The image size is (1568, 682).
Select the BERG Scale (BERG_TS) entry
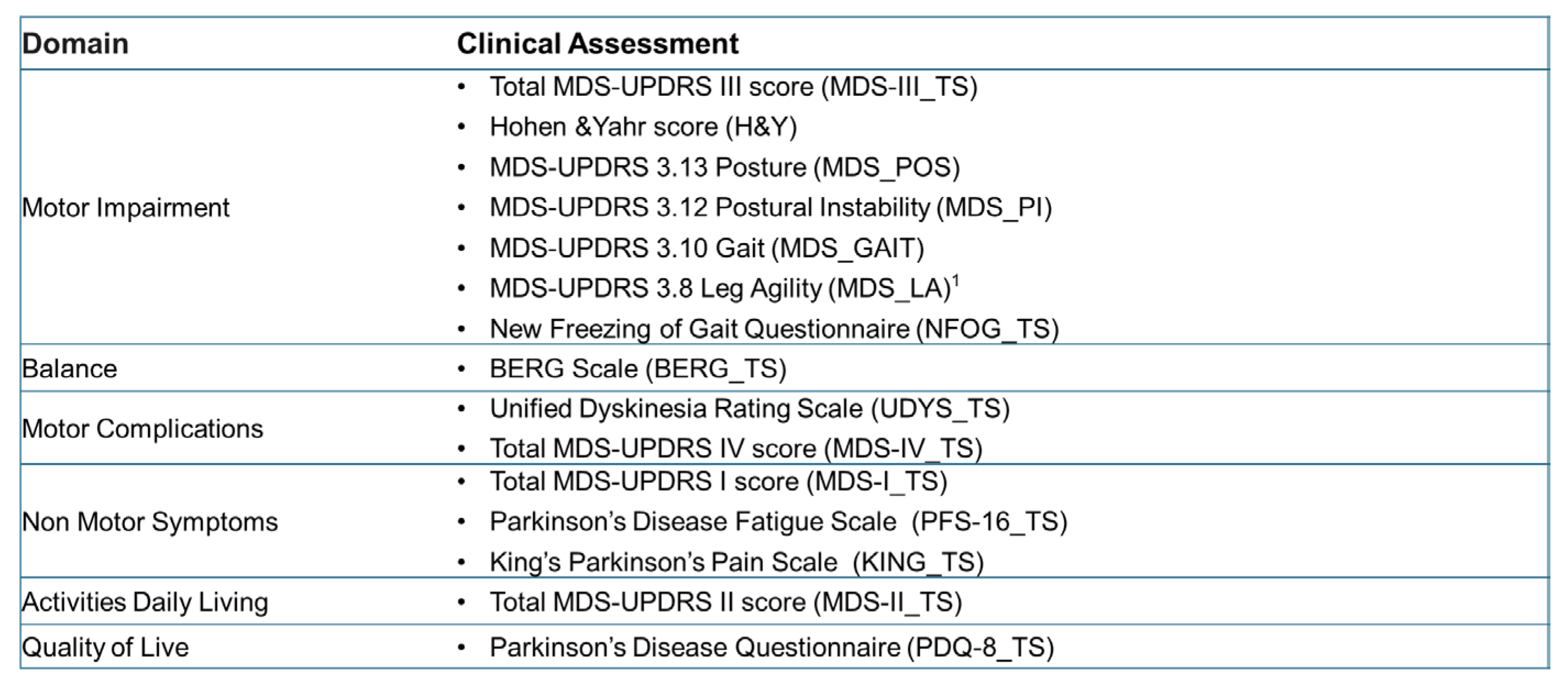point(638,369)
